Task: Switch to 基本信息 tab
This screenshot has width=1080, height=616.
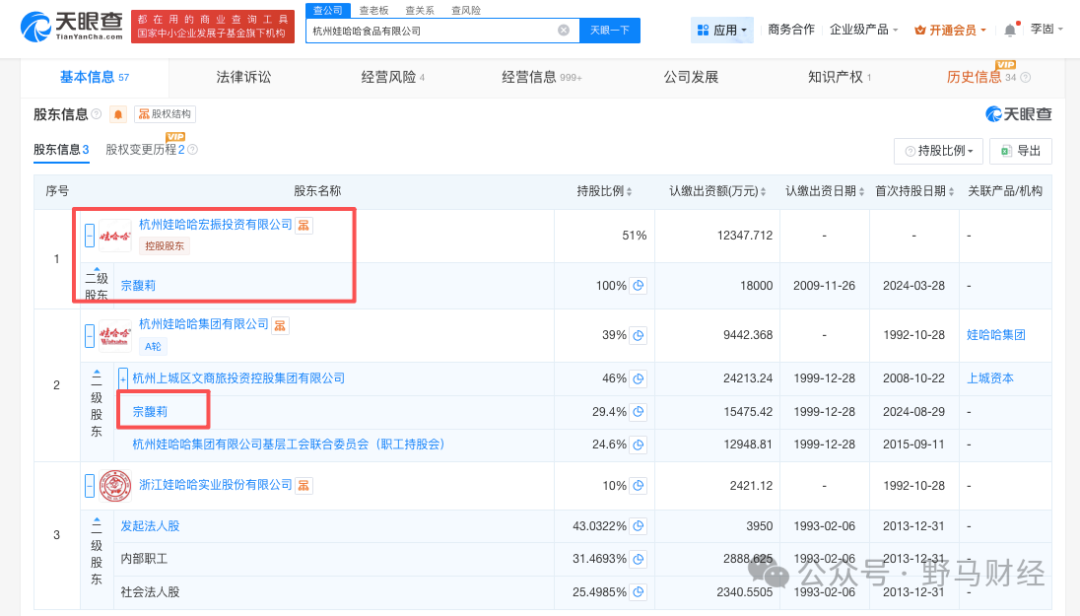Action: 94,77
